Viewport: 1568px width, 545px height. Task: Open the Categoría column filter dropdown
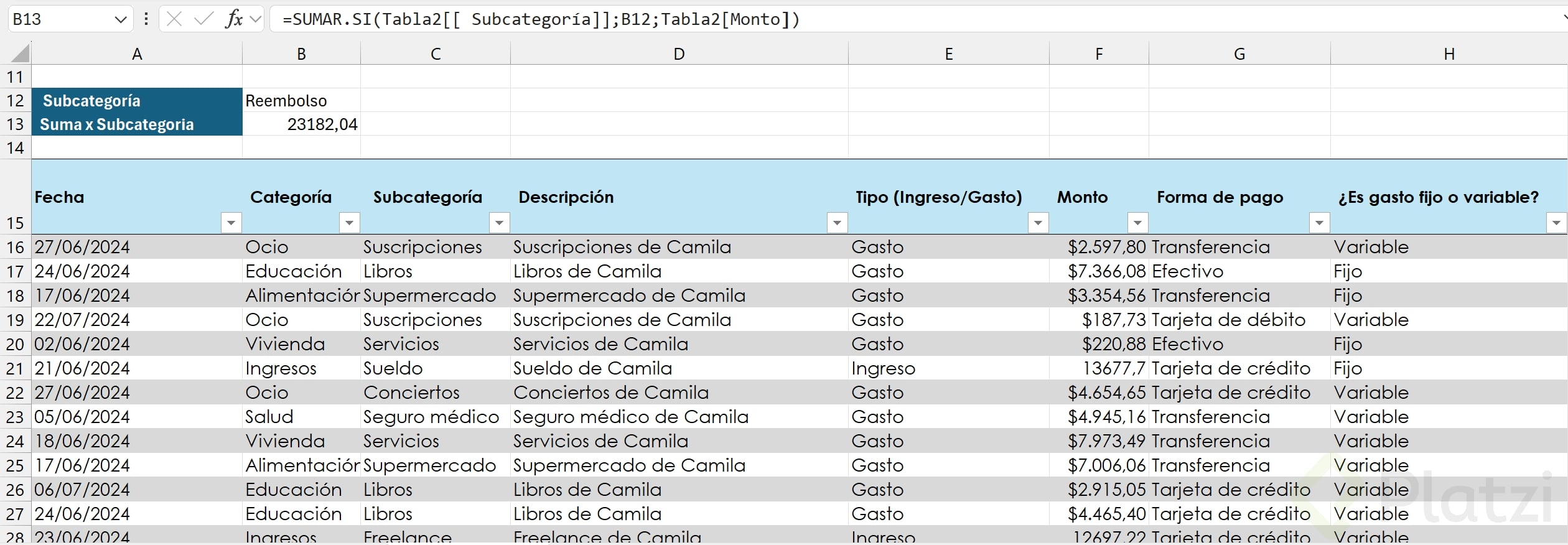[x=349, y=223]
